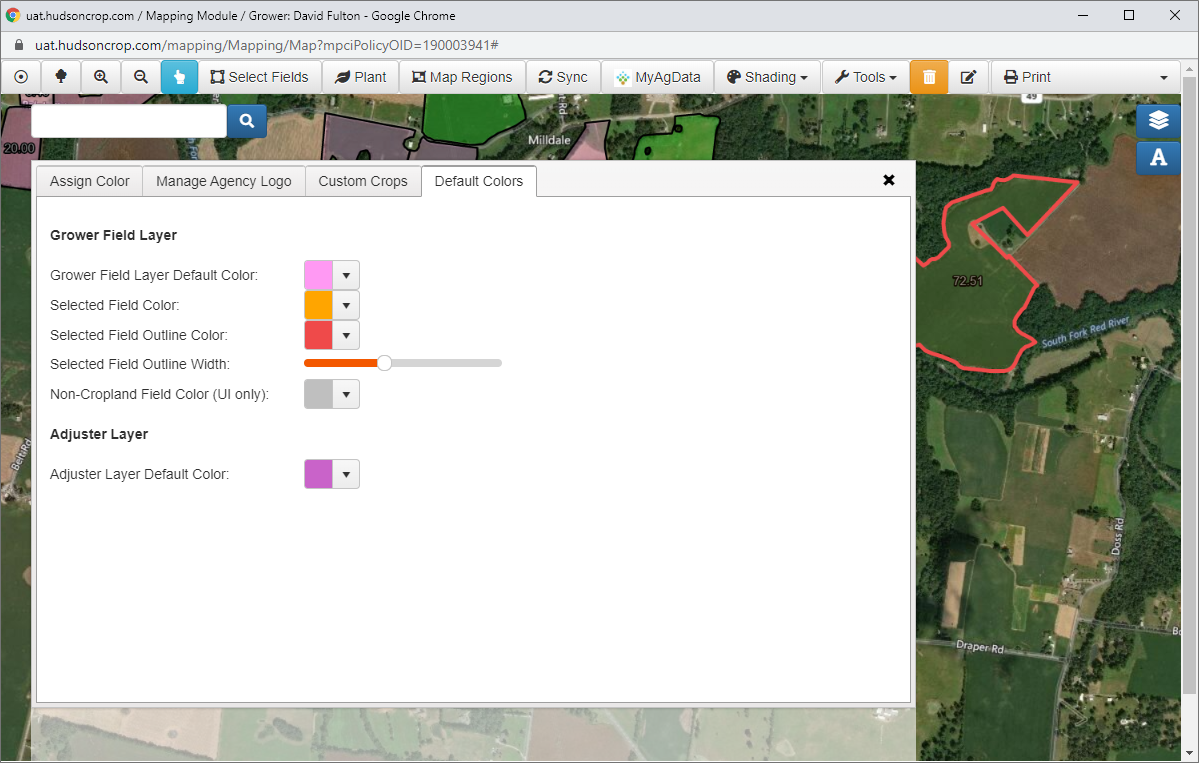Select the Default Colors tab
Image resolution: width=1199 pixels, height=763 pixels.
[479, 181]
